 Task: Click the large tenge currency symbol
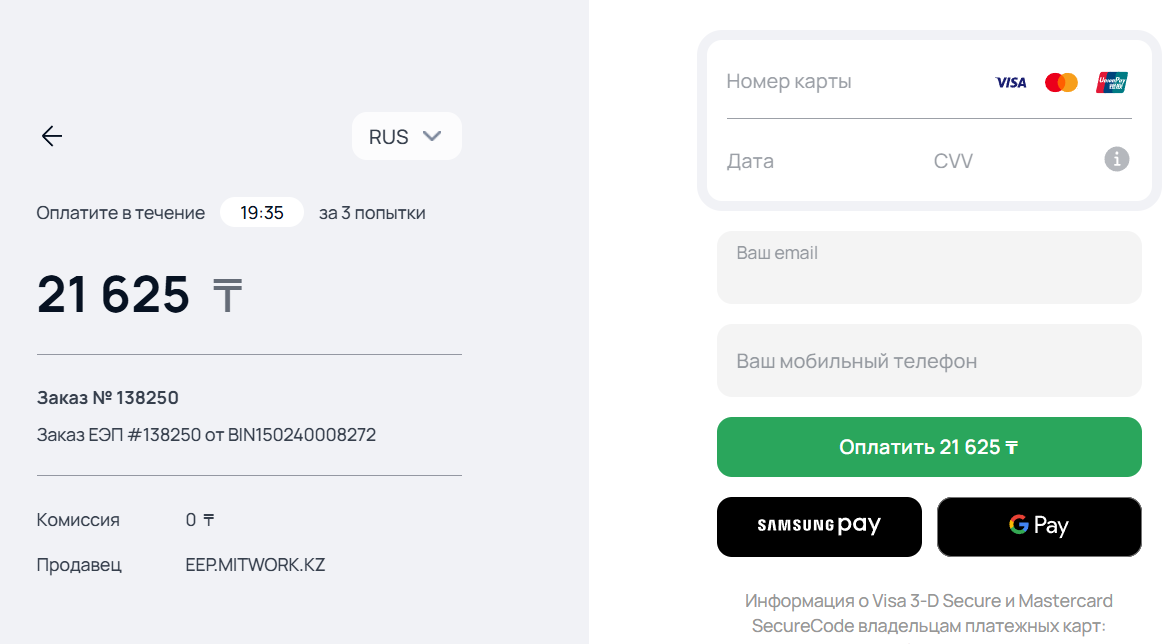(227, 297)
